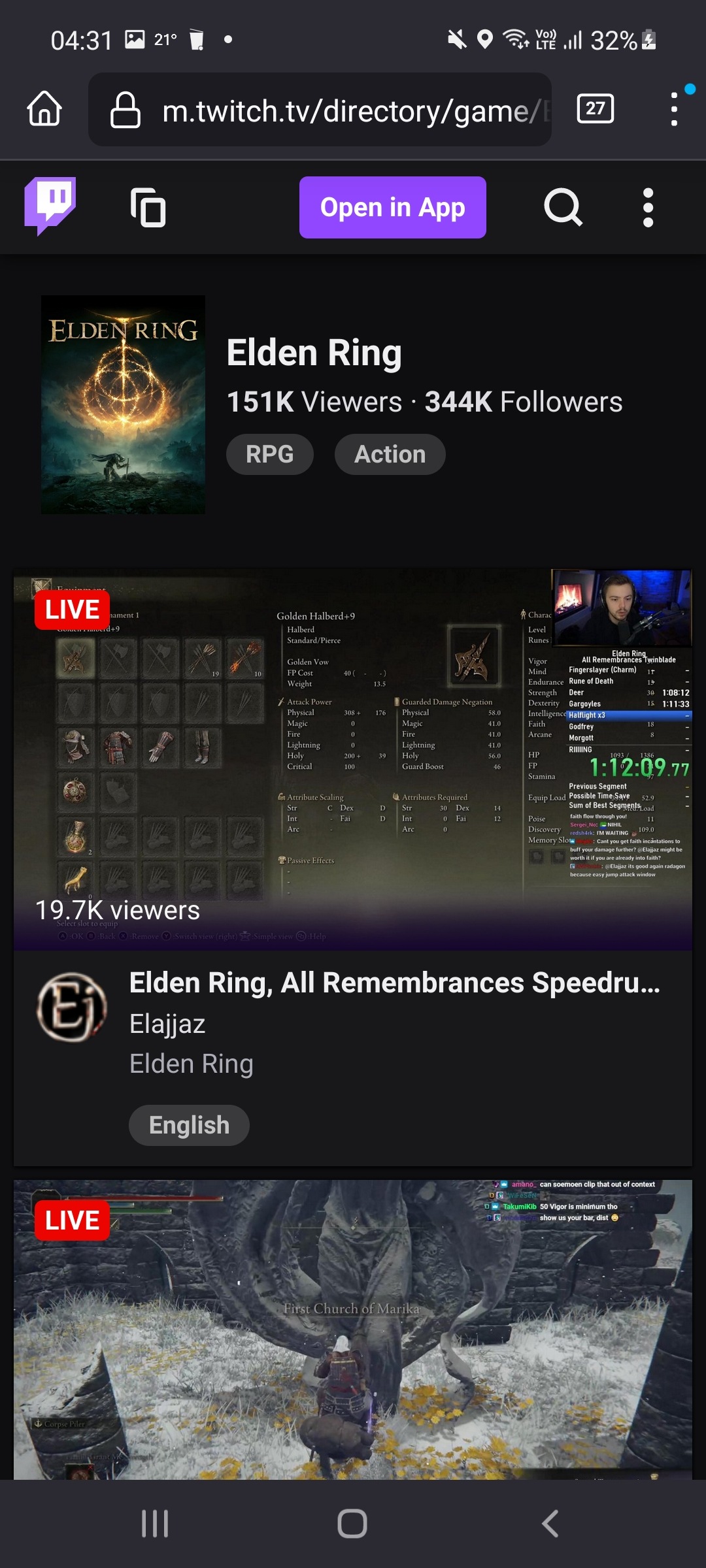The image size is (706, 1568).
Task: Open the browser tabs counter showing 27
Action: point(595,108)
